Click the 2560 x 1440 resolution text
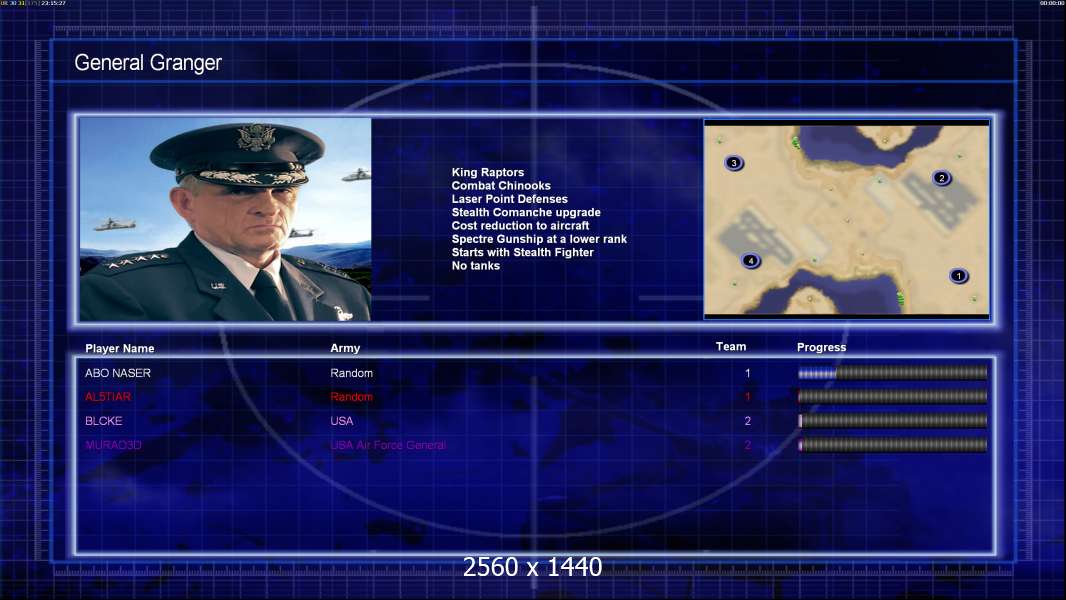The width and height of the screenshot is (1066, 600). click(532, 567)
